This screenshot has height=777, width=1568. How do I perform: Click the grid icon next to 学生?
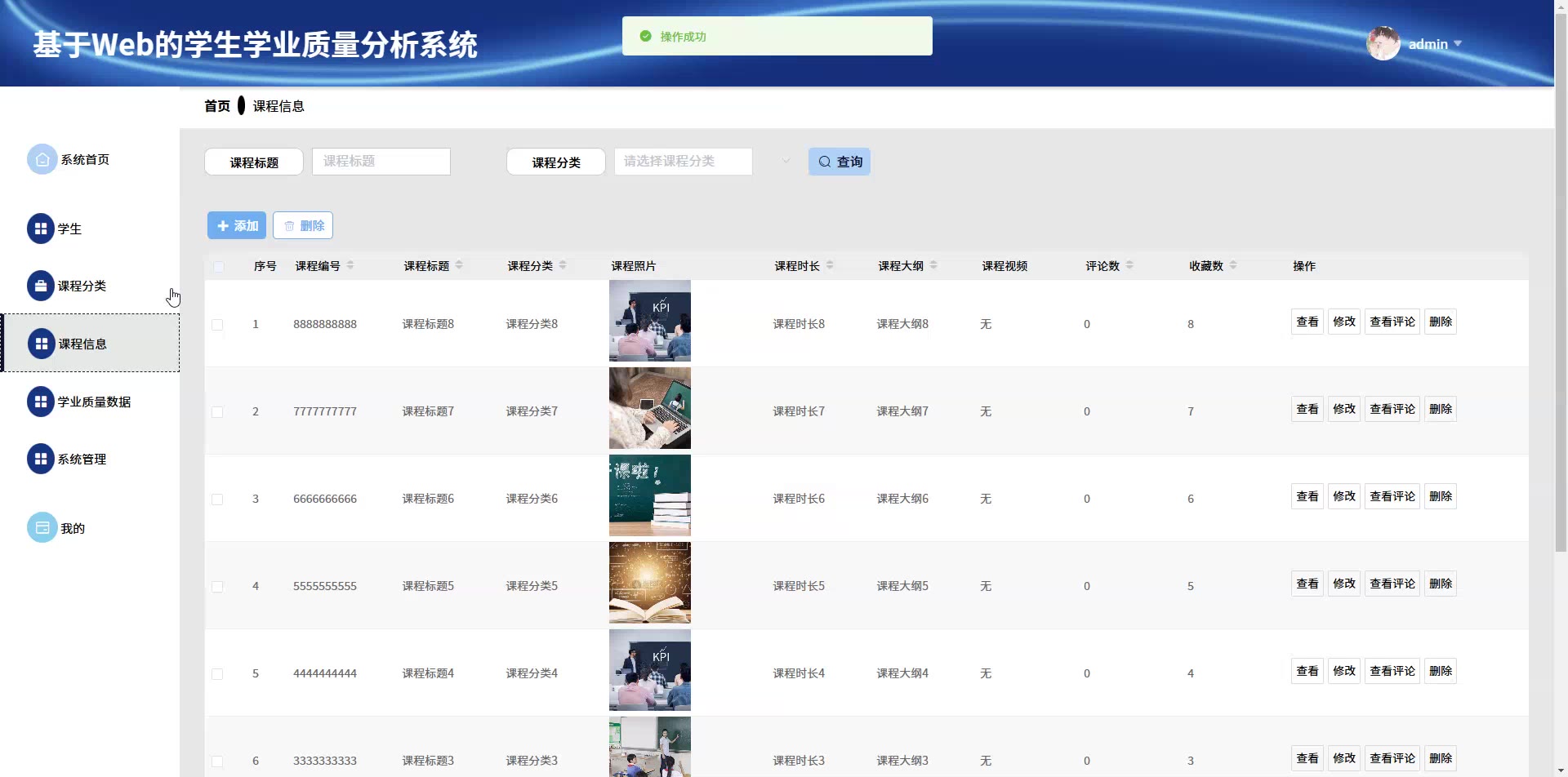[41, 229]
